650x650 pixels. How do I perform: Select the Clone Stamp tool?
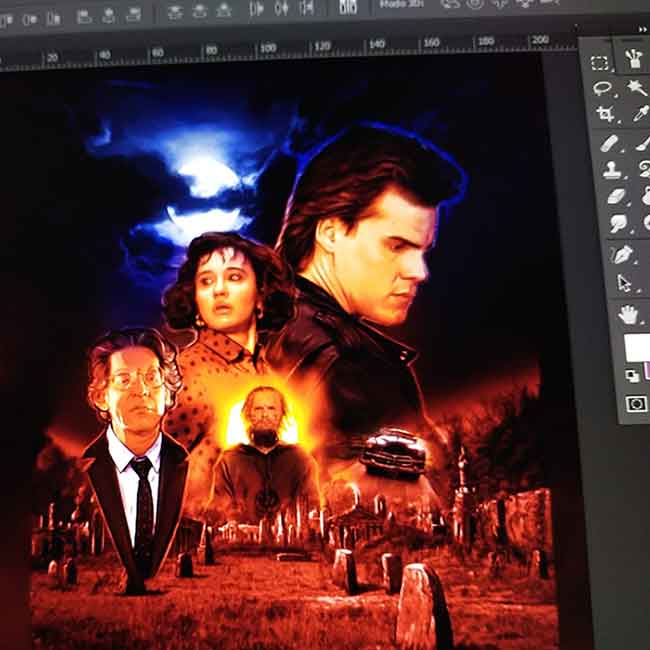click(x=611, y=170)
